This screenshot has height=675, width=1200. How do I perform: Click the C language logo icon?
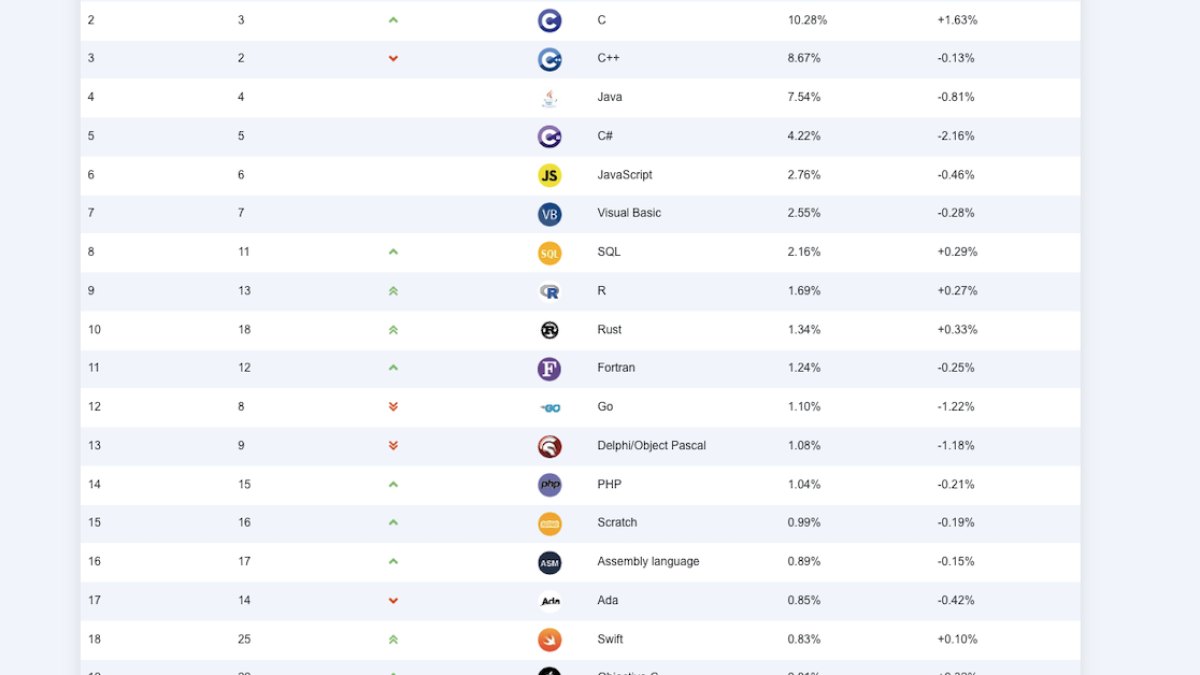549,20
